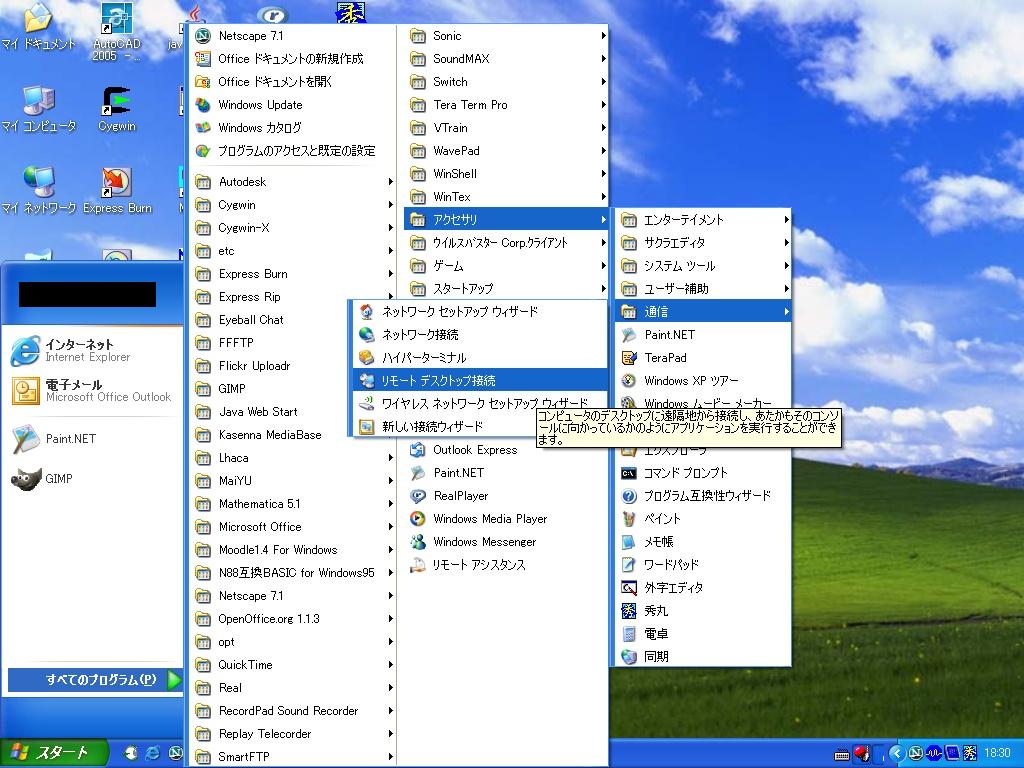Viewport: 1024px width, 768px height.
Task: Open 電子メール Microsoft Office Outlook
Action: coord(91,391)
